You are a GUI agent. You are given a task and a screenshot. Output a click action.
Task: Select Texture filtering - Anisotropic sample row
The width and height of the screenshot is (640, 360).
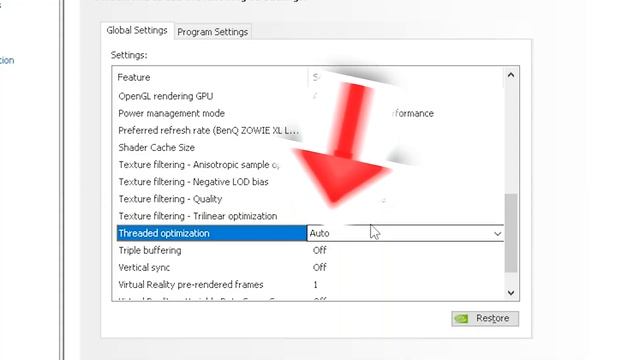click(x=310, y=165)
